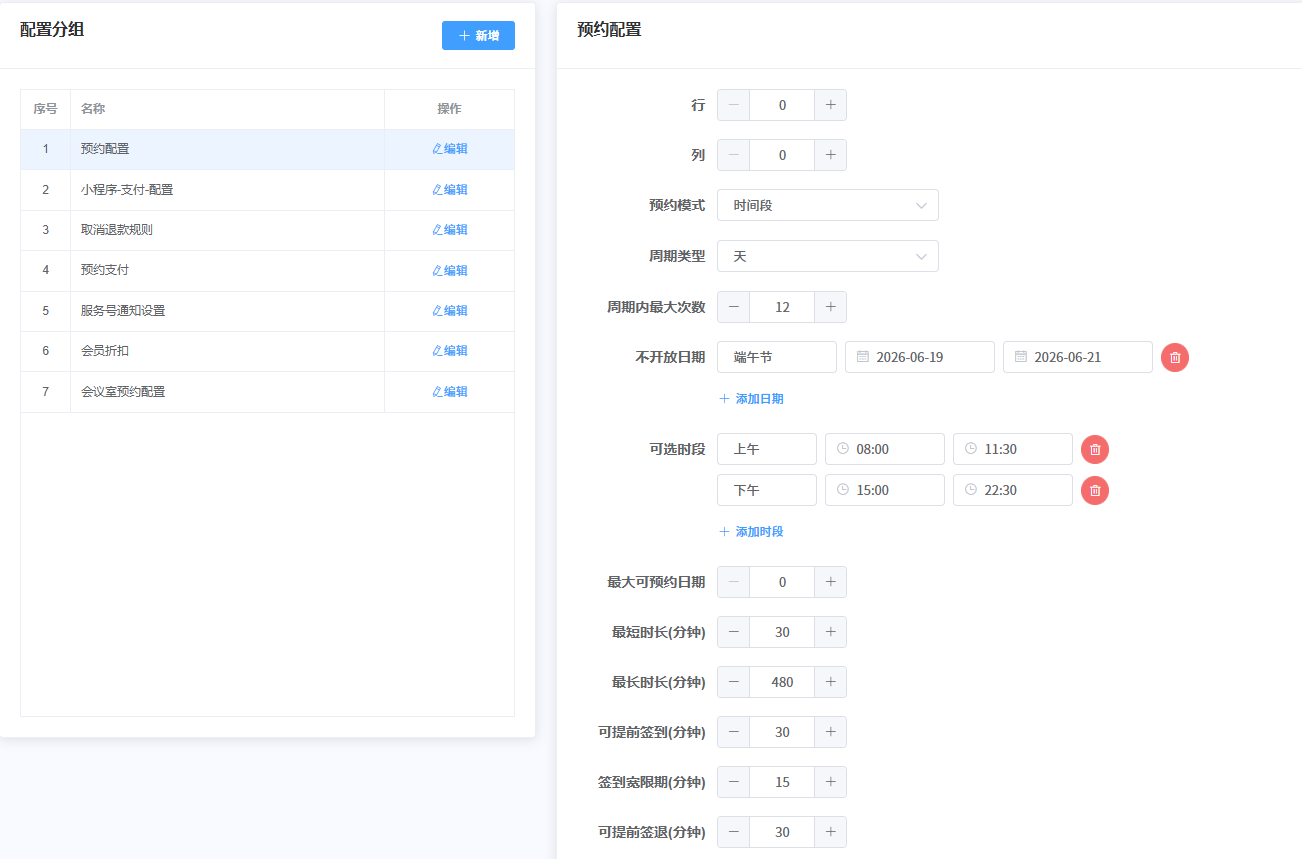1302x859 pixels.
Task: Increase 签到宽限期(分钟) value
Action: click(x=831, y=782)
